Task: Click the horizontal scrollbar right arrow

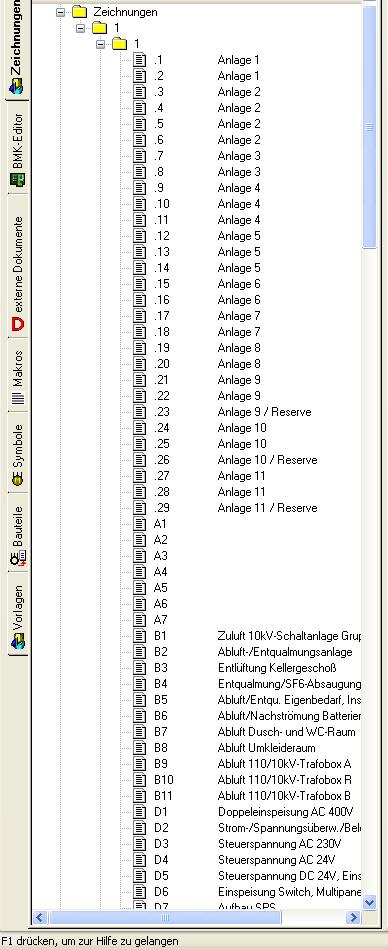Action: coord(353,918)
